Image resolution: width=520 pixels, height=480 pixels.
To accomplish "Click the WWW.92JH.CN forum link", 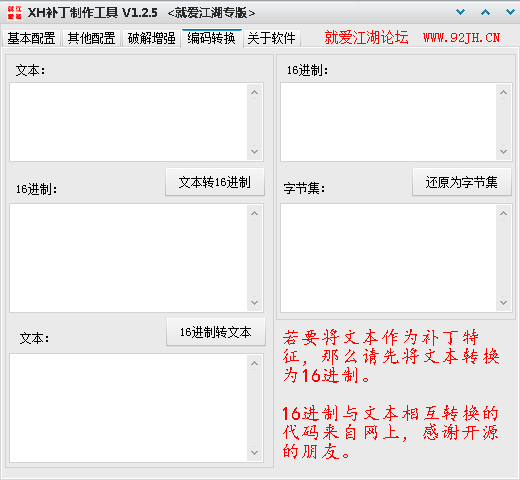I will (x=461, y=38).
